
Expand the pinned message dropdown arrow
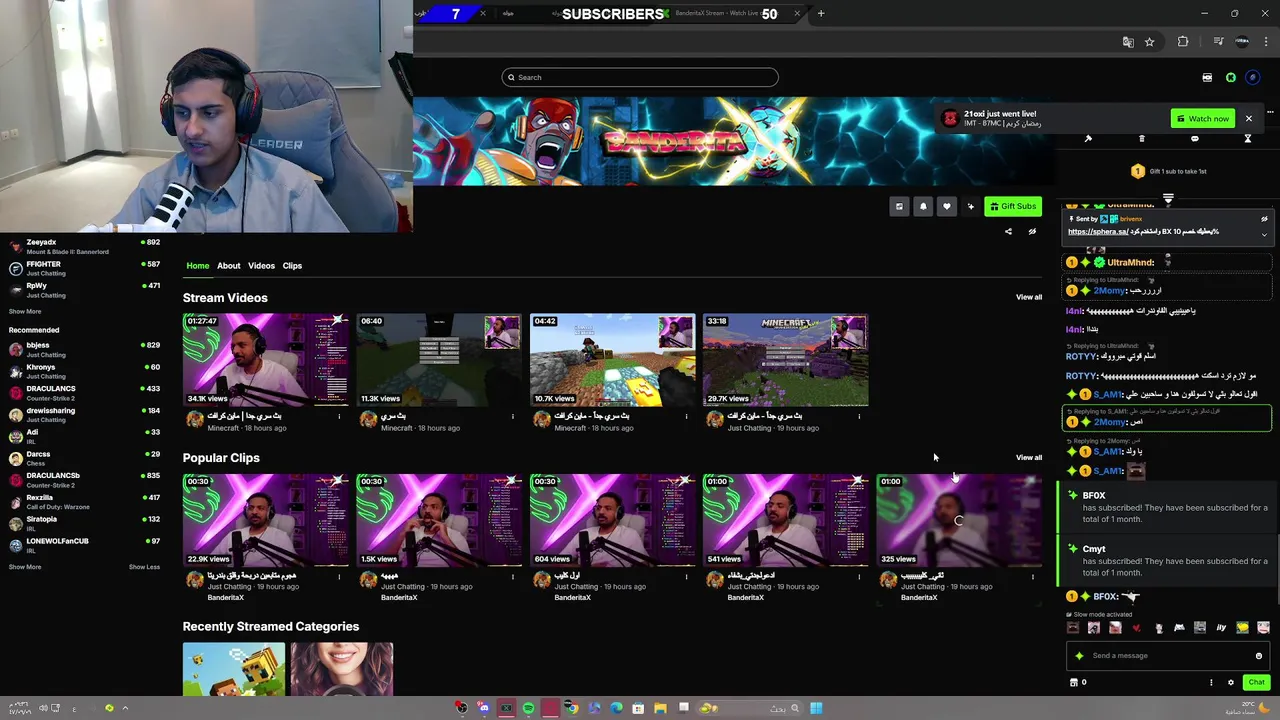coord(1264,235)
